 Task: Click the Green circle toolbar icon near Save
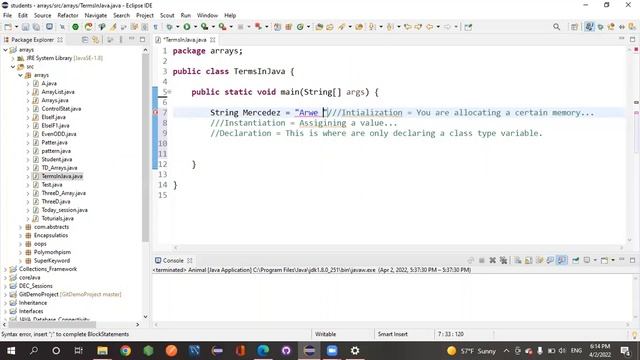tap(75, 27)
